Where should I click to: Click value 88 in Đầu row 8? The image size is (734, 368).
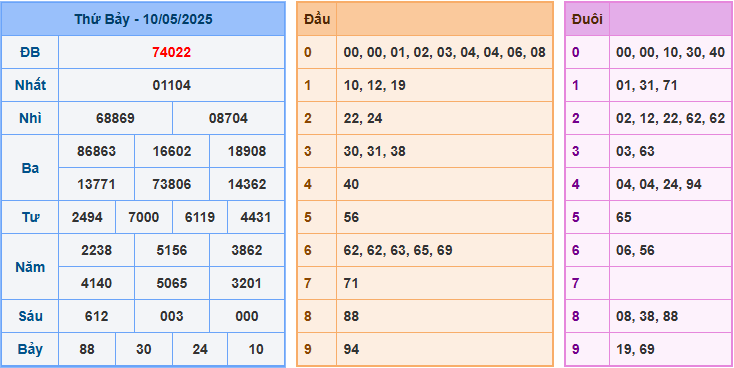pyautogui.click(x=351, y=316)
